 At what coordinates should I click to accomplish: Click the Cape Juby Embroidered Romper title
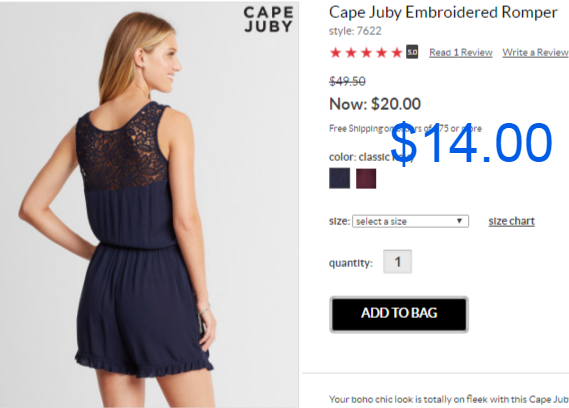443,13
